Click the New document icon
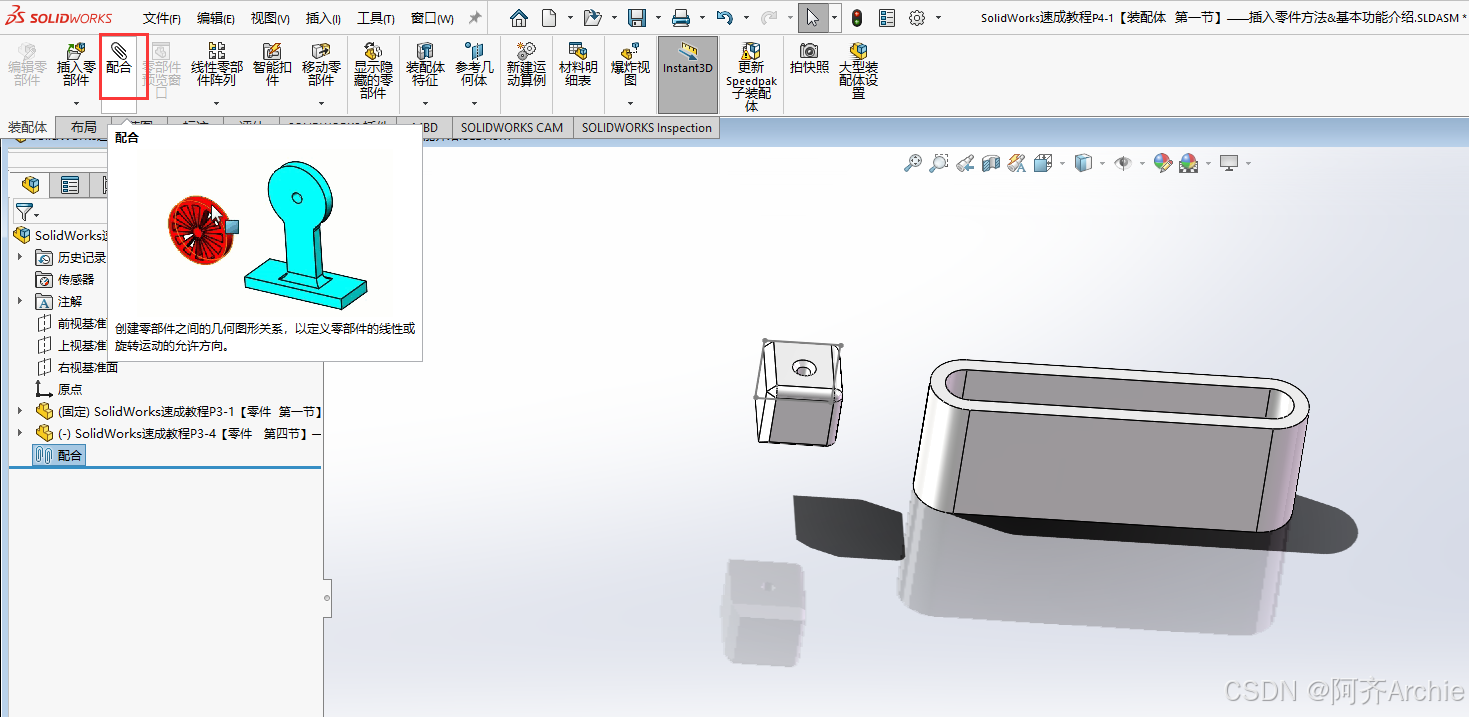Viewport: 1469px width, 717px height. (x=549, y=18)
